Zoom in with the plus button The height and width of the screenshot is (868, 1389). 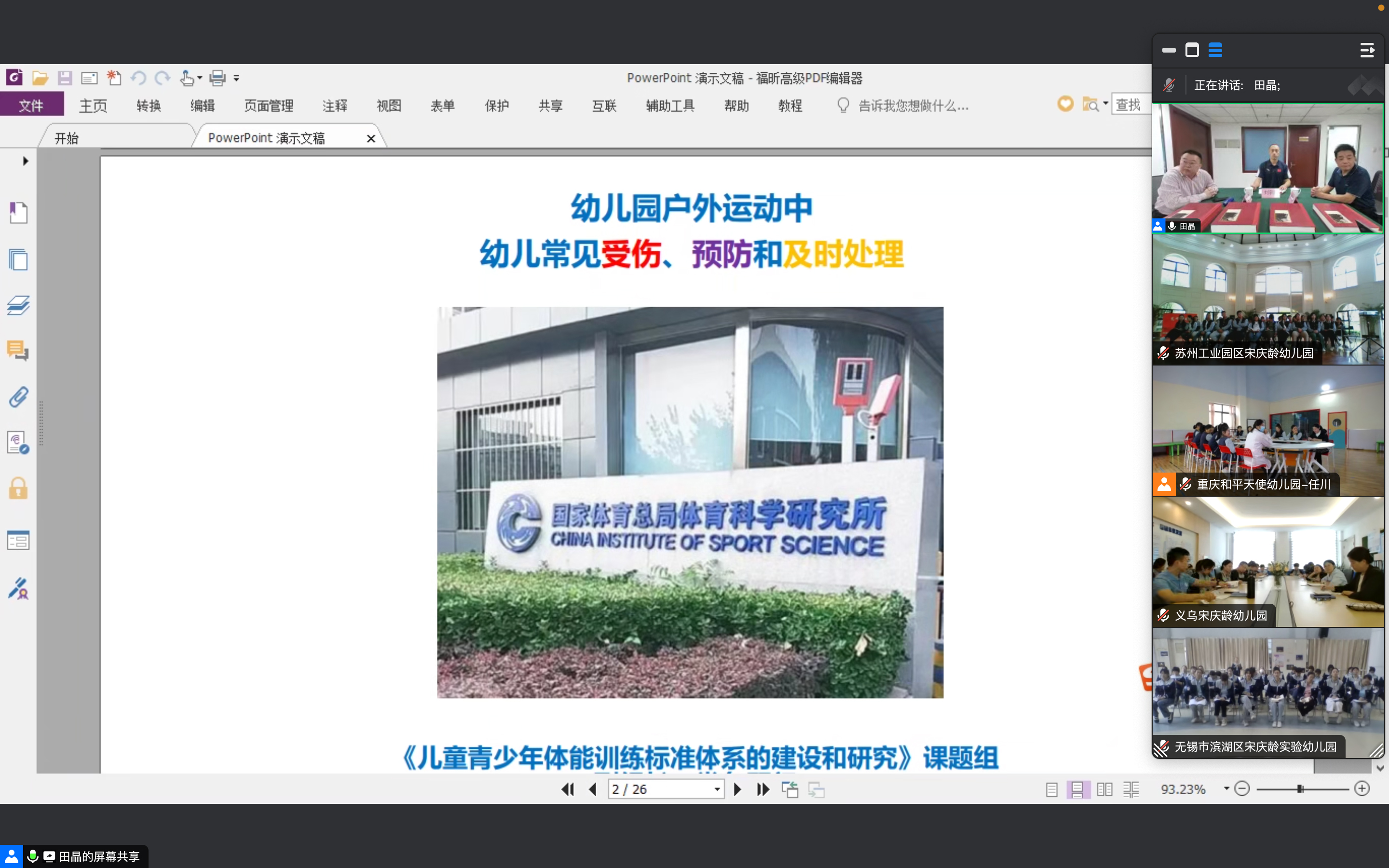tap(1362, 789)
